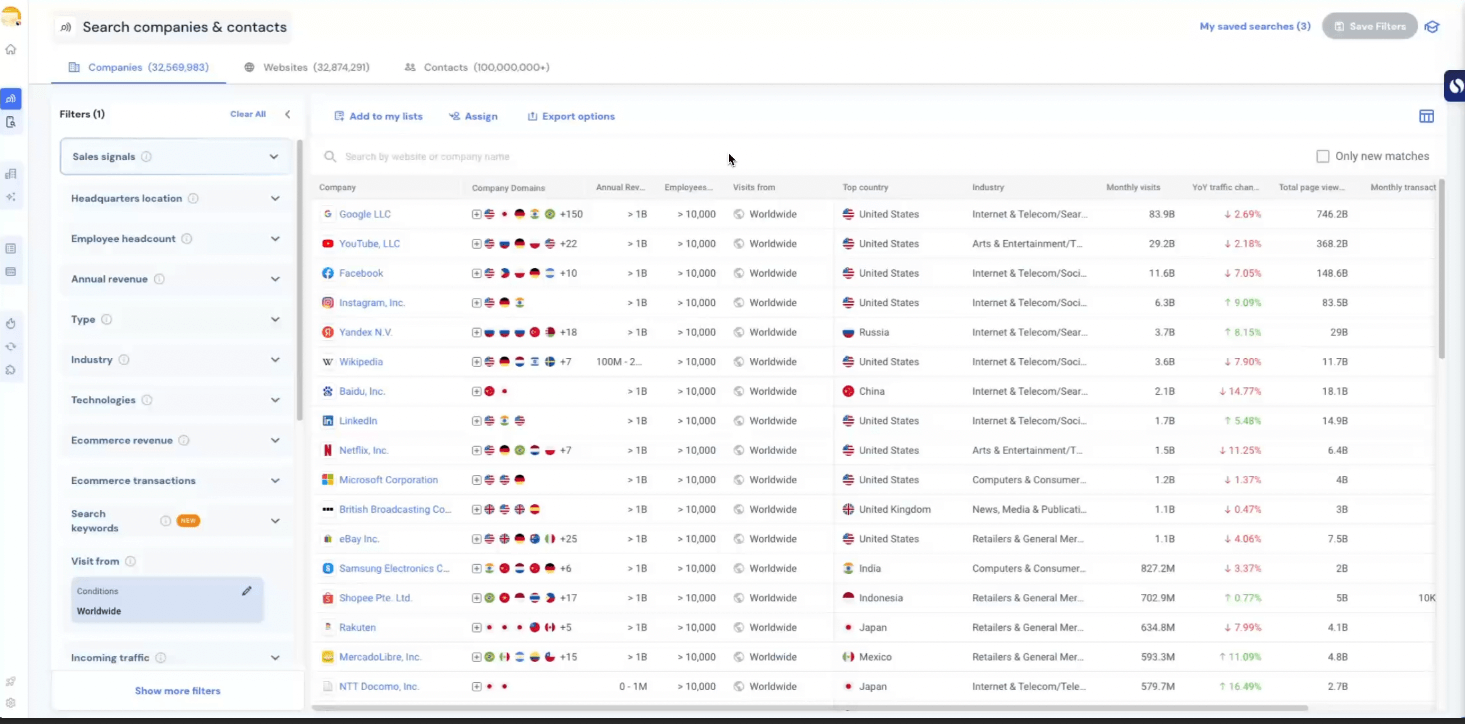Click the sparkle AI icon in the left sidebar
This screenshot has width=1465, height=724.
point(10,198)
